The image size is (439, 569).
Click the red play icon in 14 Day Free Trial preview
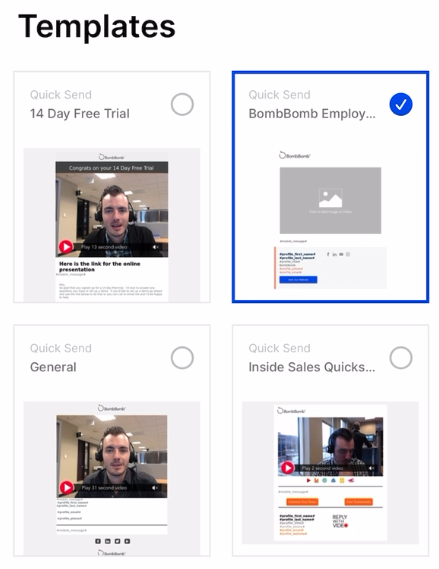[x=66, y=247]
